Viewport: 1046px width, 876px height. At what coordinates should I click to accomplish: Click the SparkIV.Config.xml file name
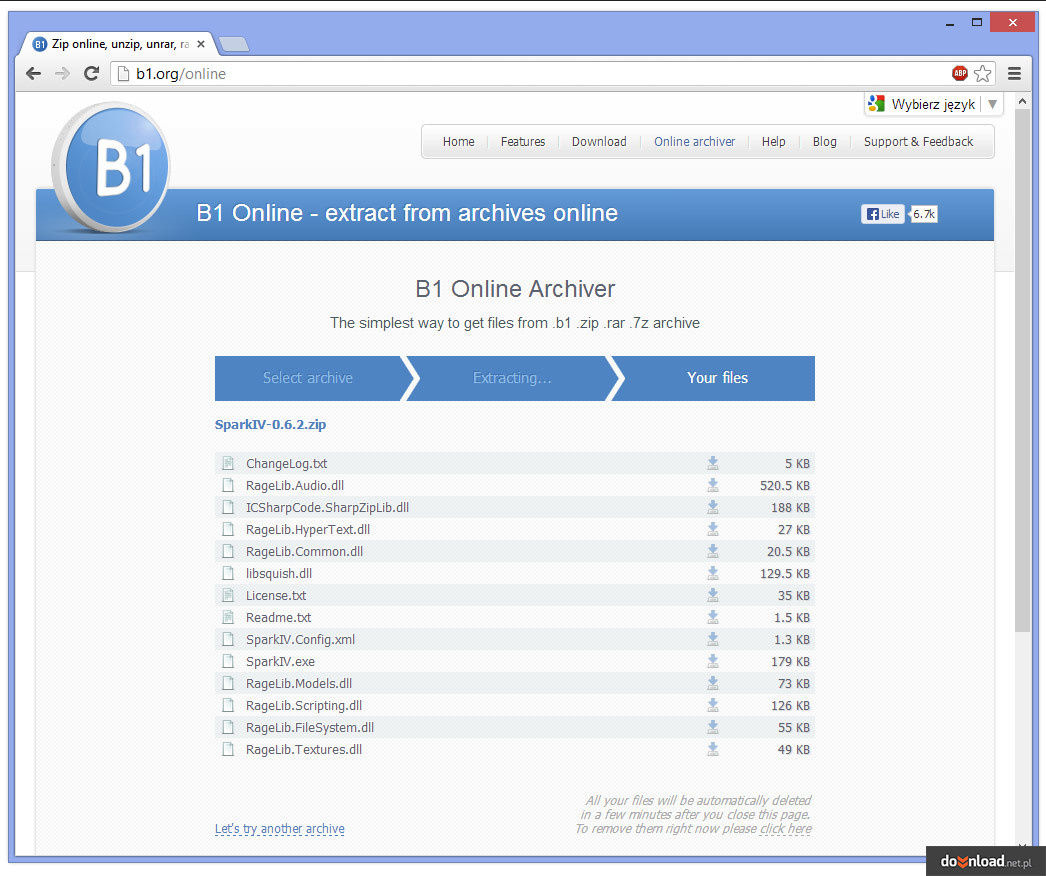(x=300, y=640)
